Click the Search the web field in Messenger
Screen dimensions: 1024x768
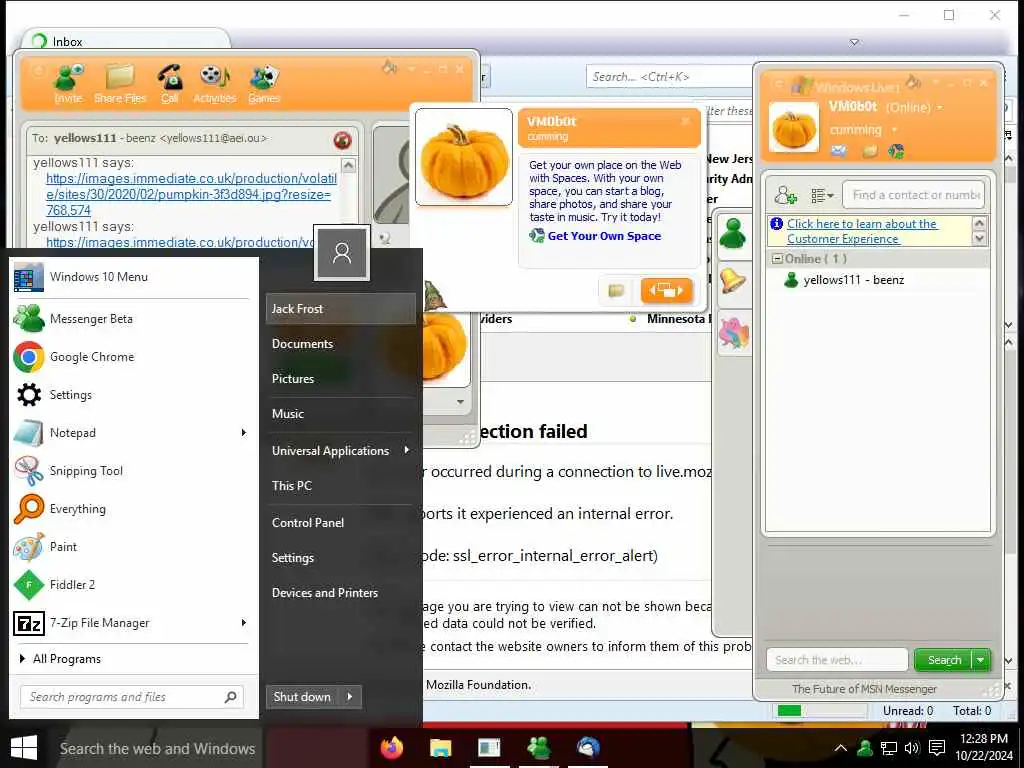coord(837,660)
